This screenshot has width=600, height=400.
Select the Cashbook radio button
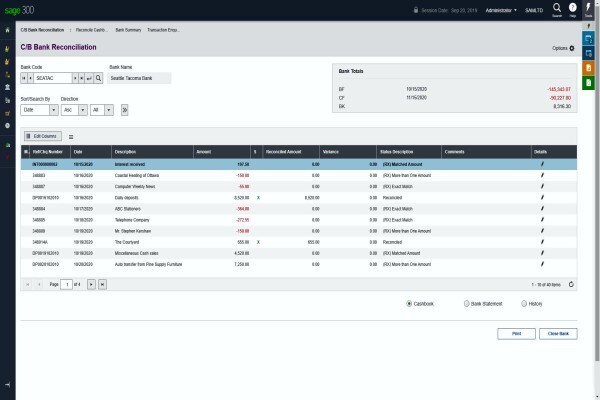(x=409, y=304)
